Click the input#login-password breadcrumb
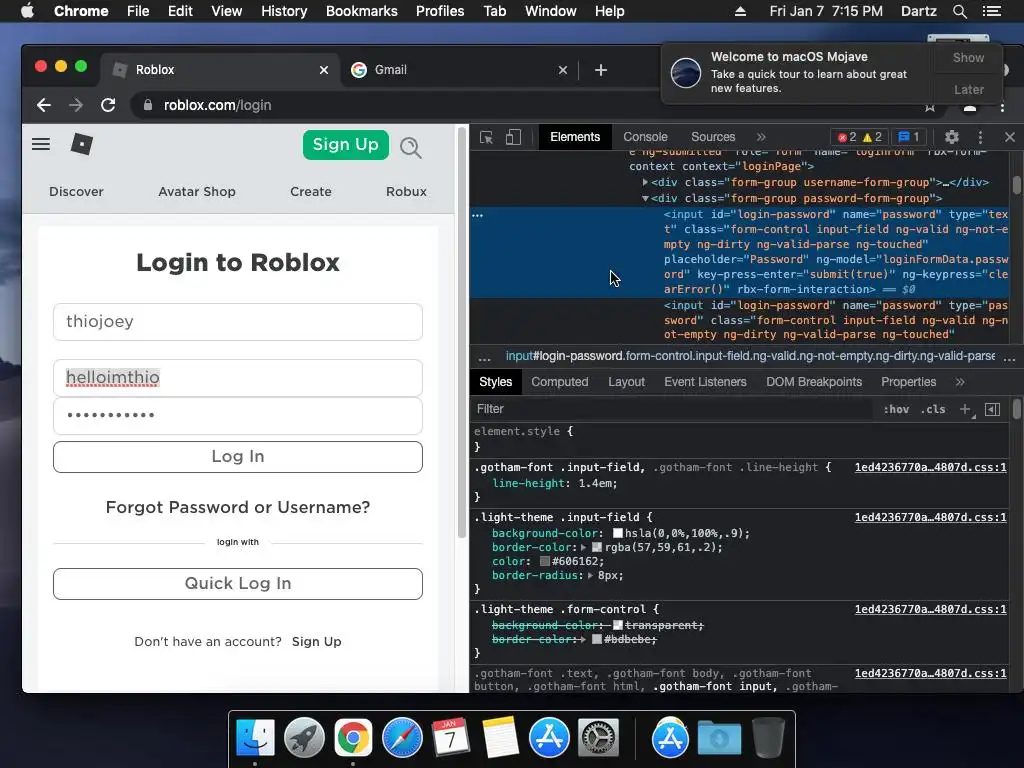1024x768 pixels. pos(750,357)
